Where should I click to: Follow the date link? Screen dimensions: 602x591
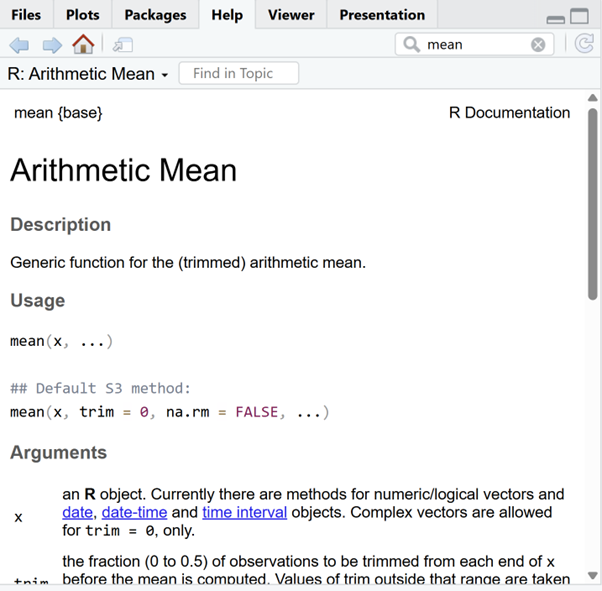click(78, 512)
